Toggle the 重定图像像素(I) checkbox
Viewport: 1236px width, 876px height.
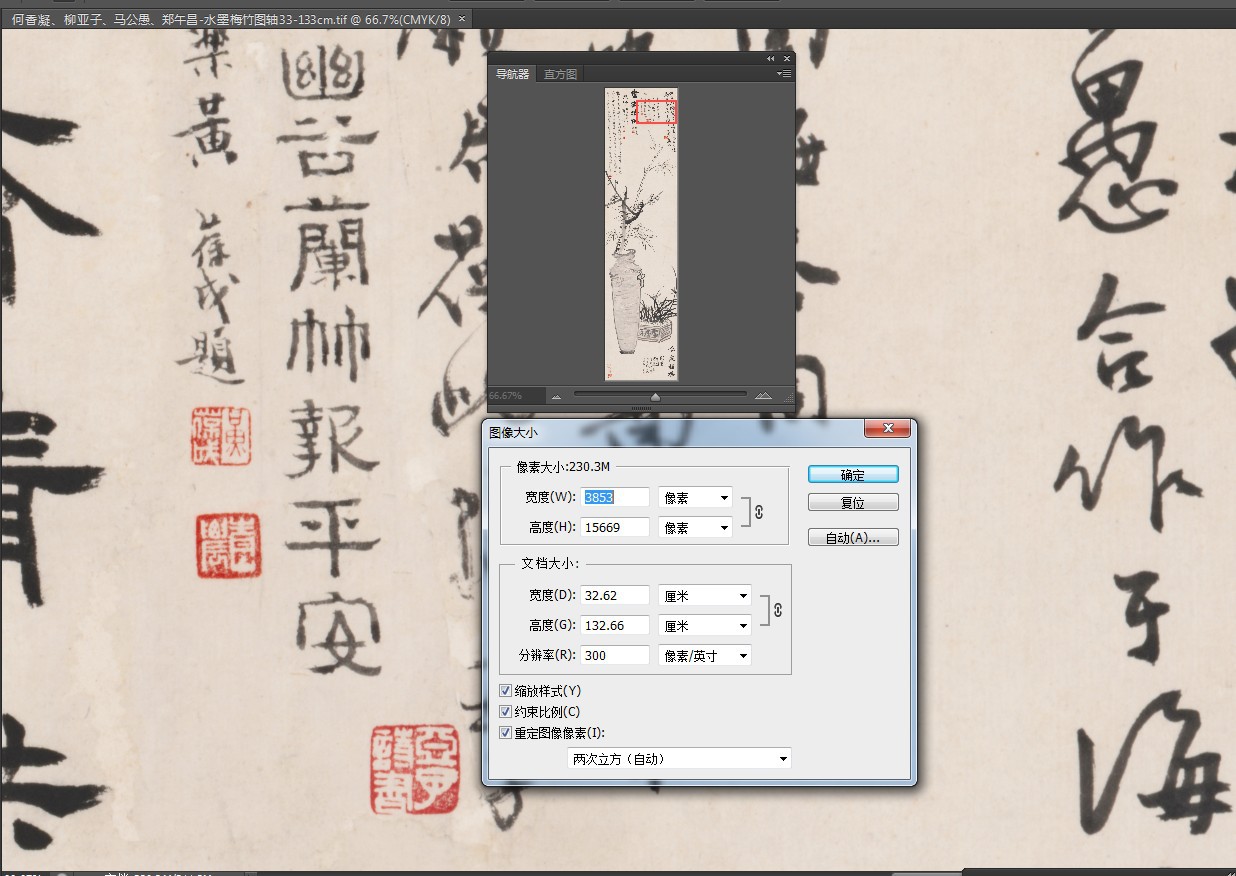coord(506,733)
